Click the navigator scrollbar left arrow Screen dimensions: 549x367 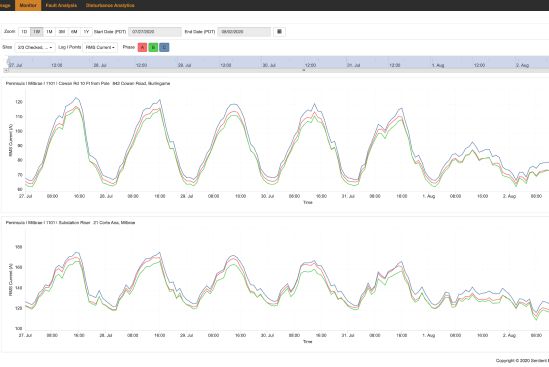(6, 70)
